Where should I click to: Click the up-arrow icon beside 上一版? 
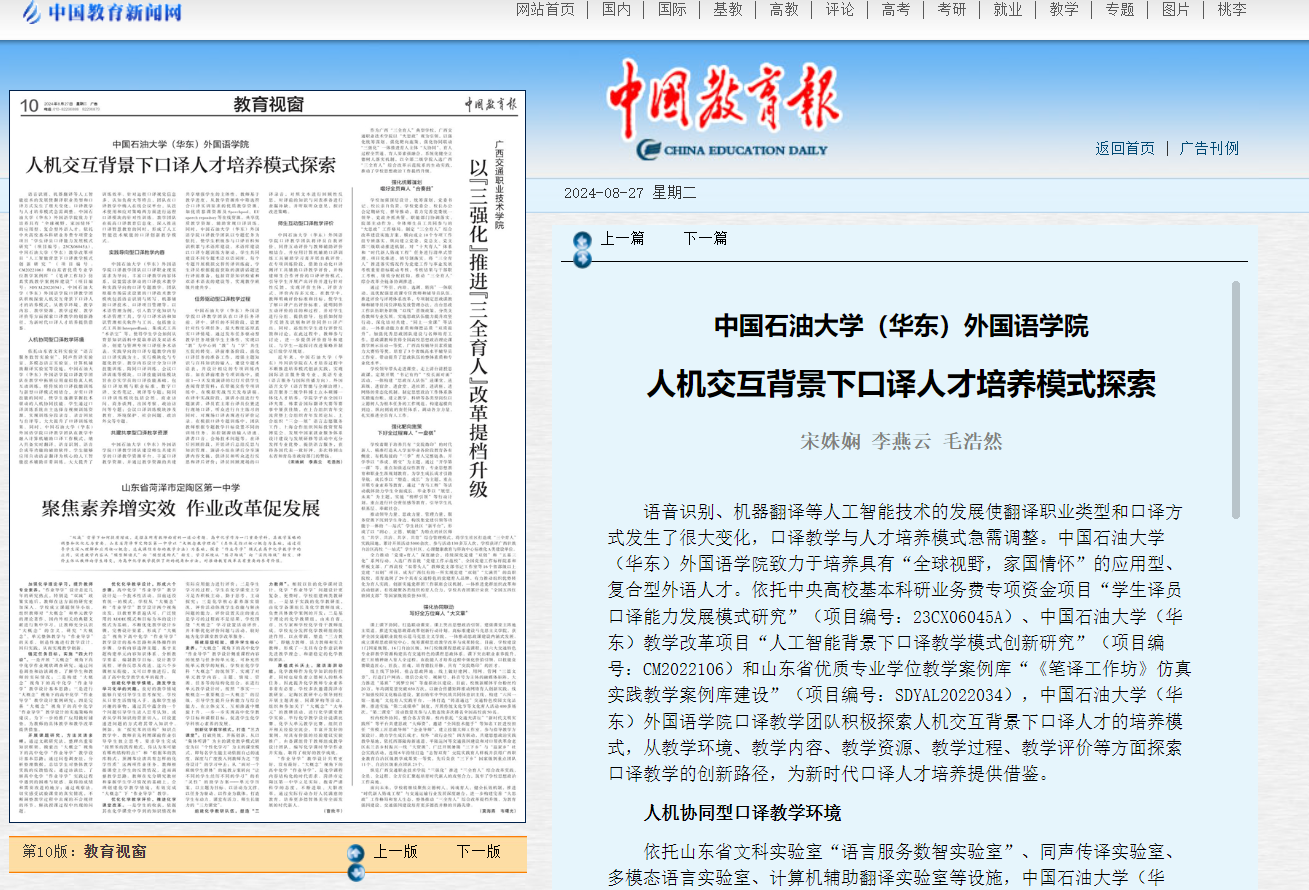(x=355, y=853)
